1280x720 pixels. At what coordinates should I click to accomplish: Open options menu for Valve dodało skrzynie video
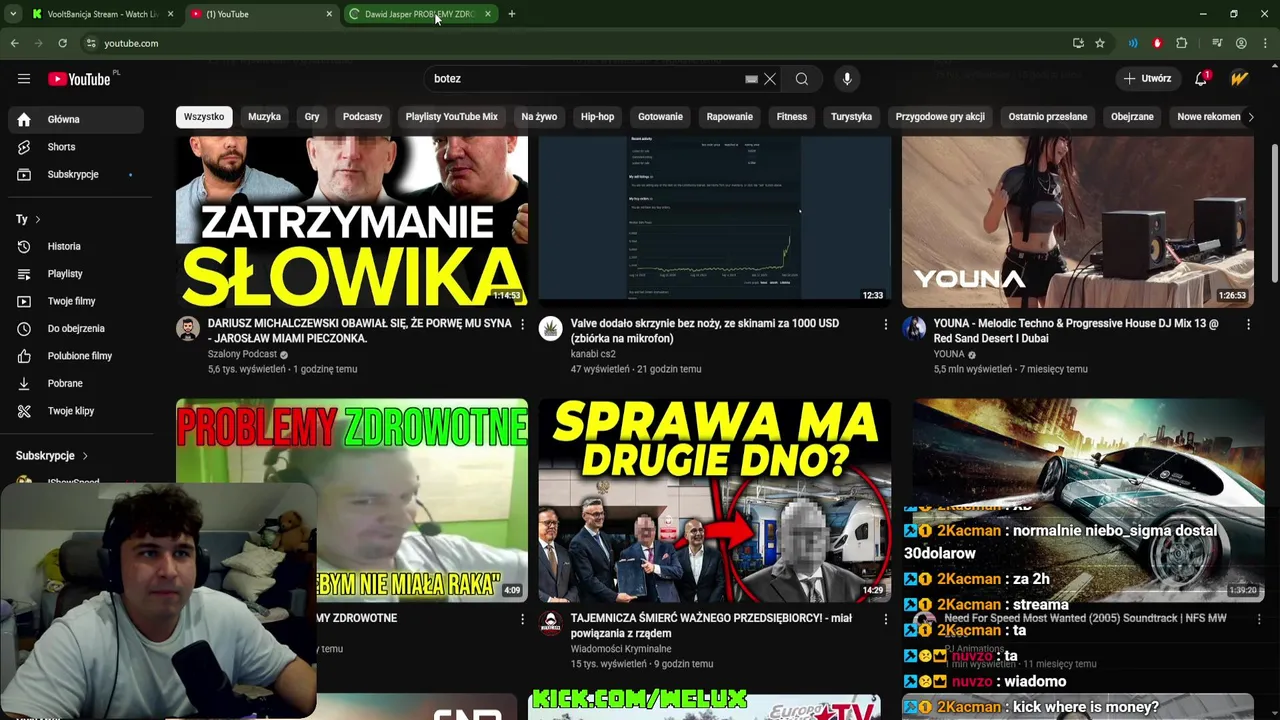(885, 324)
